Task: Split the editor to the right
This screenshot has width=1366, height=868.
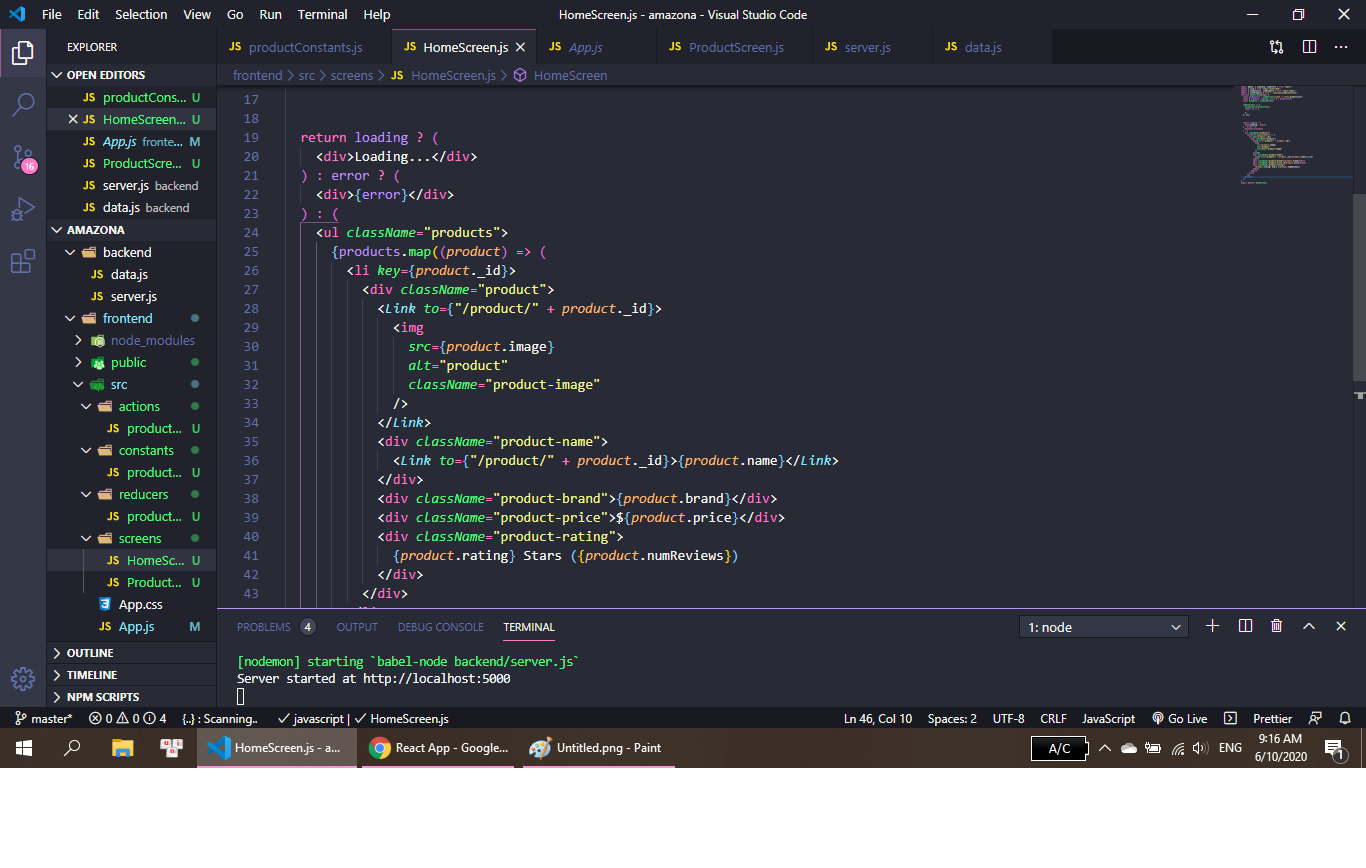Action: point(1309,47)
